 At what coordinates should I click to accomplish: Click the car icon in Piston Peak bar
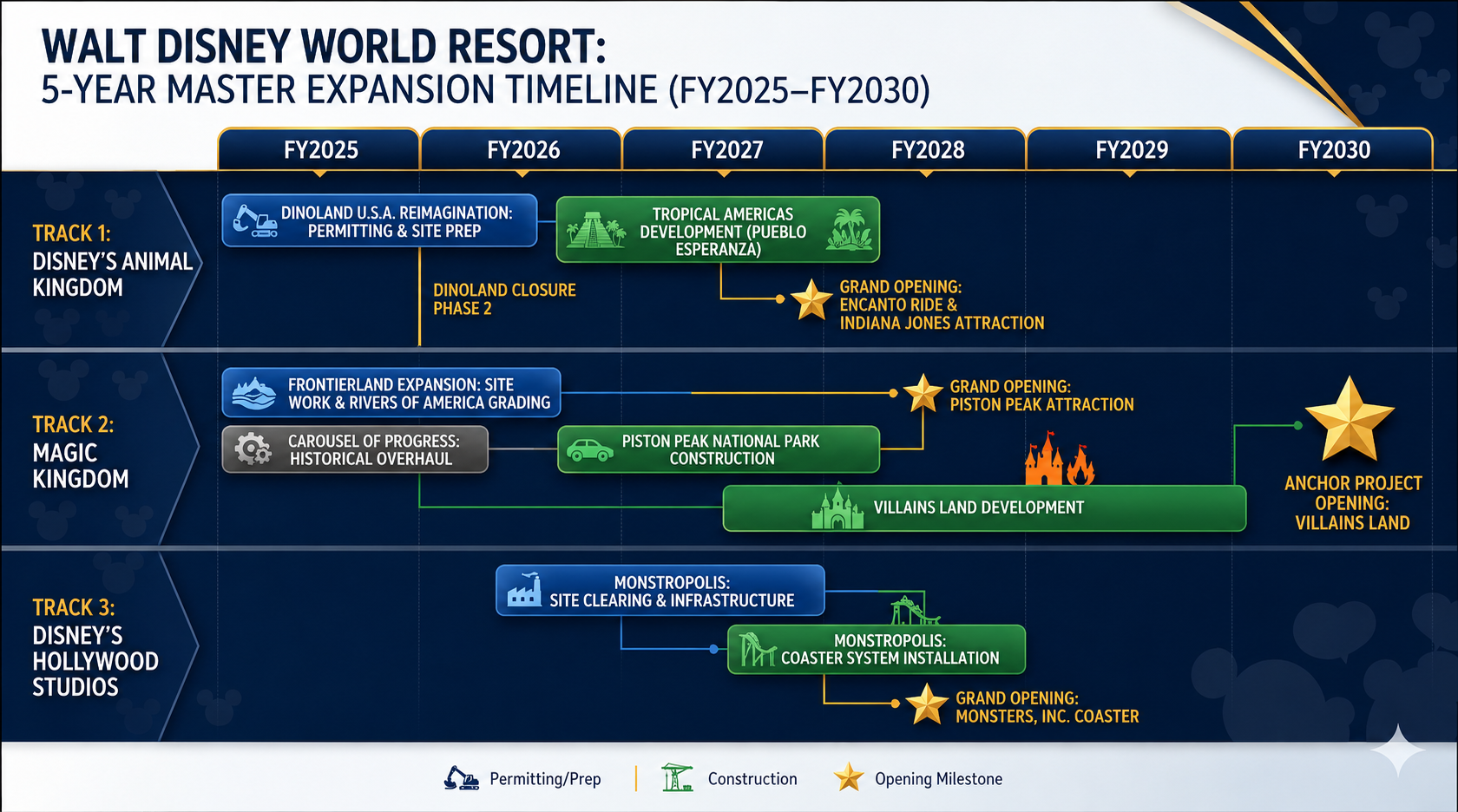[590, 449]
